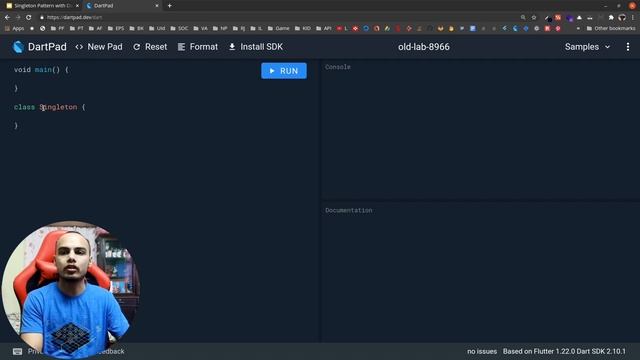640x360 pixels.
Task: Open the Apps bookmarks shortcut
Action: [14, 29]
